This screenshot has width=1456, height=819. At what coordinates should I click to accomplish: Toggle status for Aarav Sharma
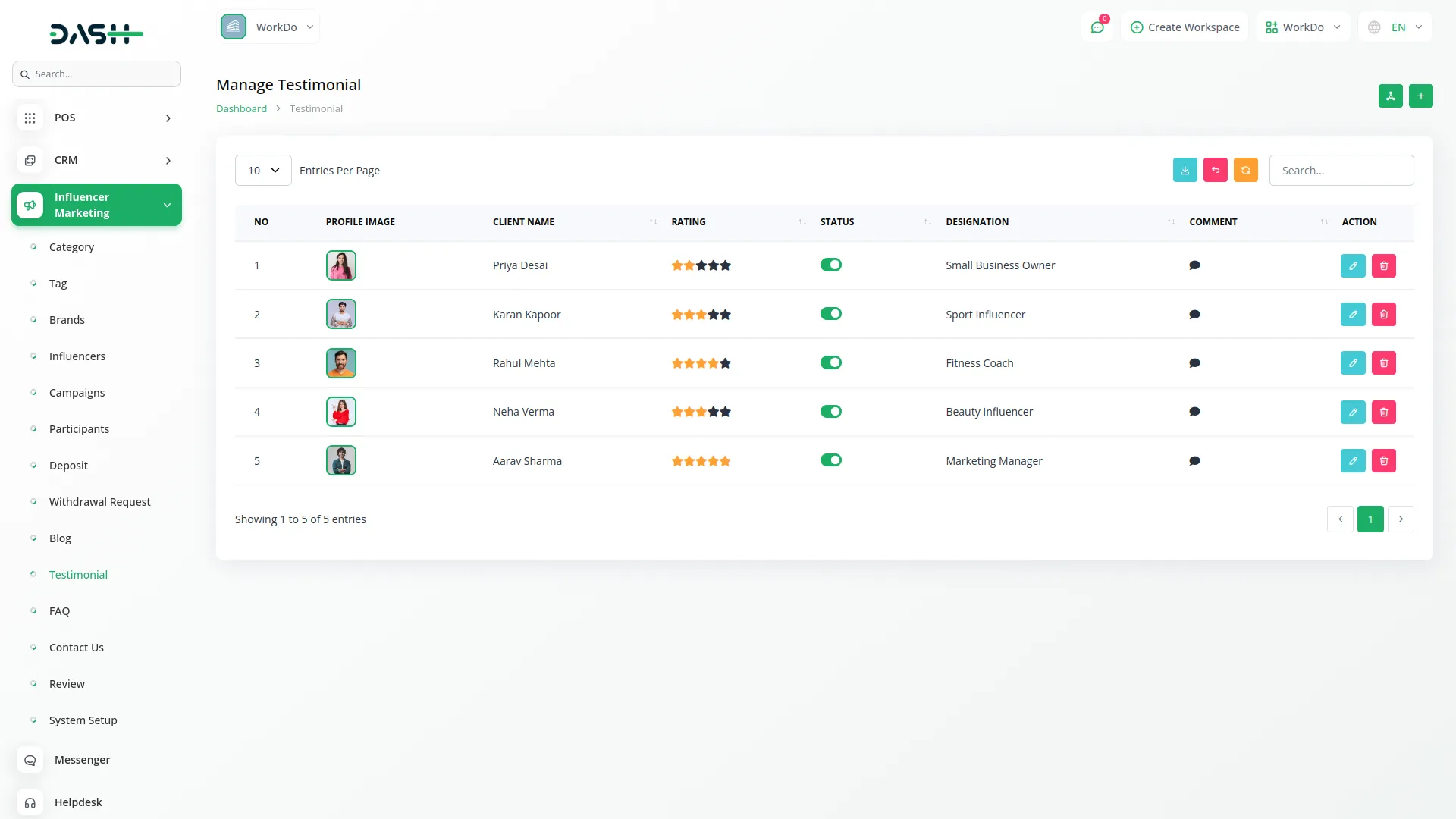click(830, 460)
